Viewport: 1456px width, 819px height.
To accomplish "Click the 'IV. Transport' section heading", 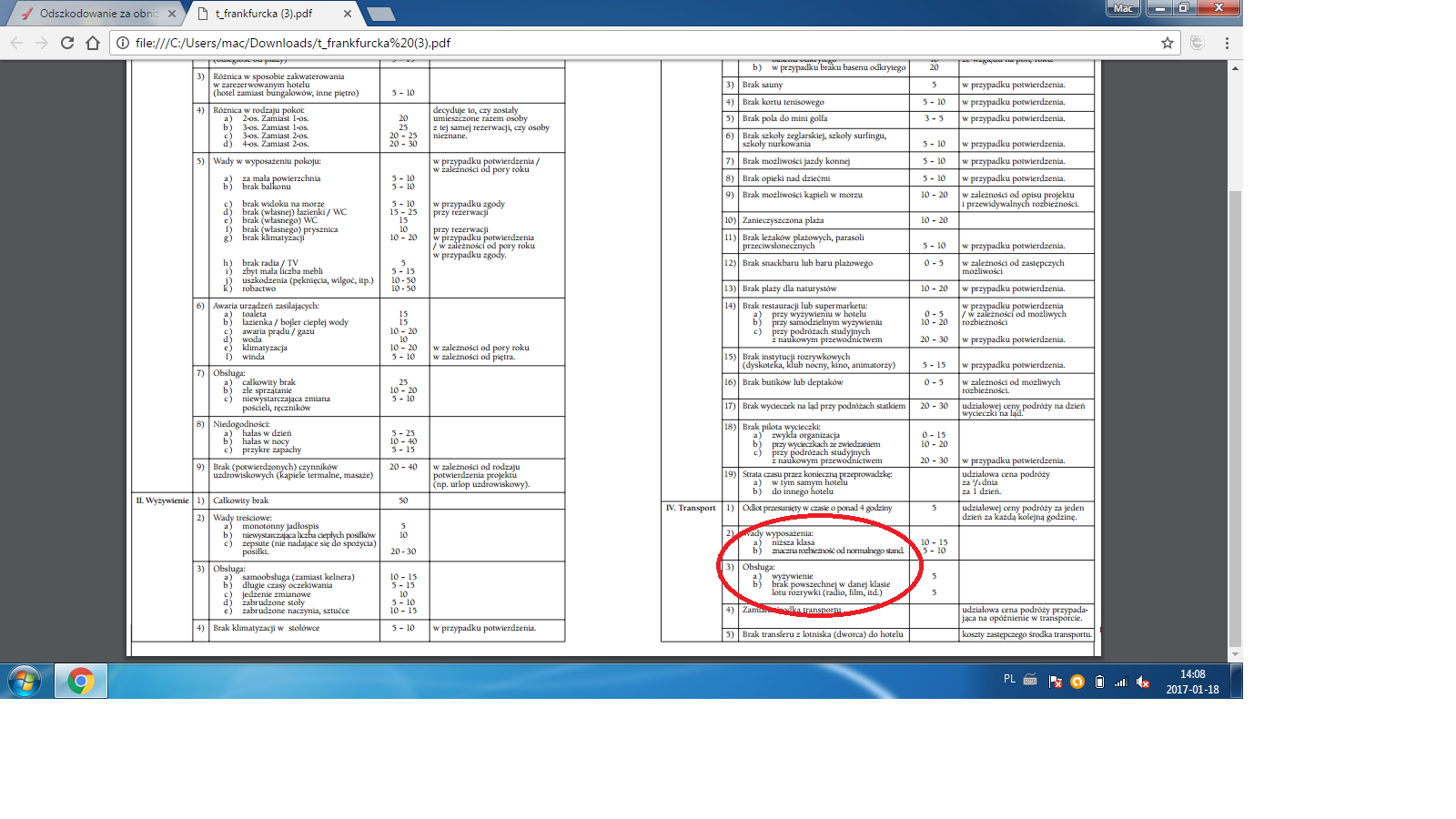I will (691, 508).
